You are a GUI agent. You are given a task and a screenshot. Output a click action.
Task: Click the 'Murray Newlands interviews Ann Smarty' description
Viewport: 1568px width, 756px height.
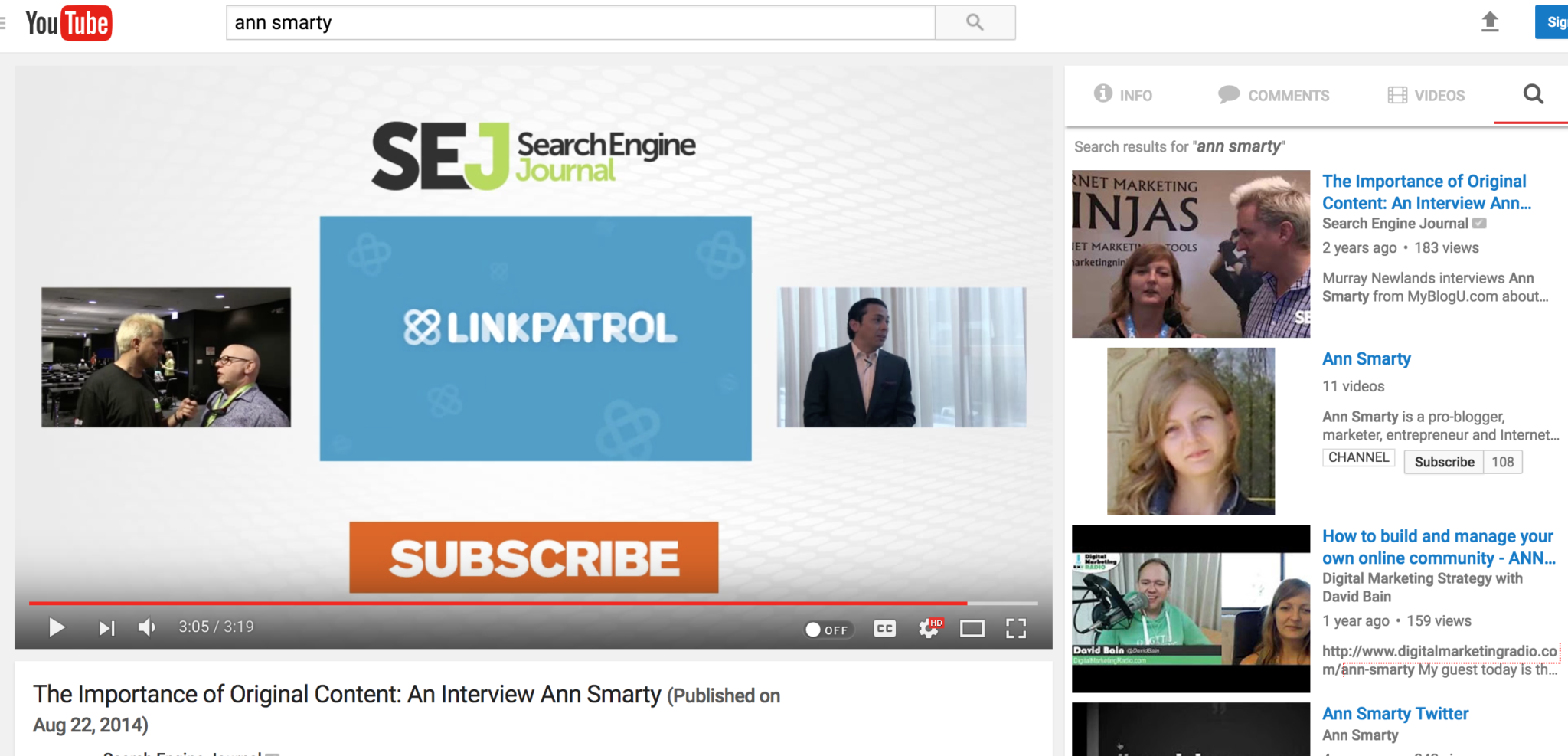(x=1434, y=287)
